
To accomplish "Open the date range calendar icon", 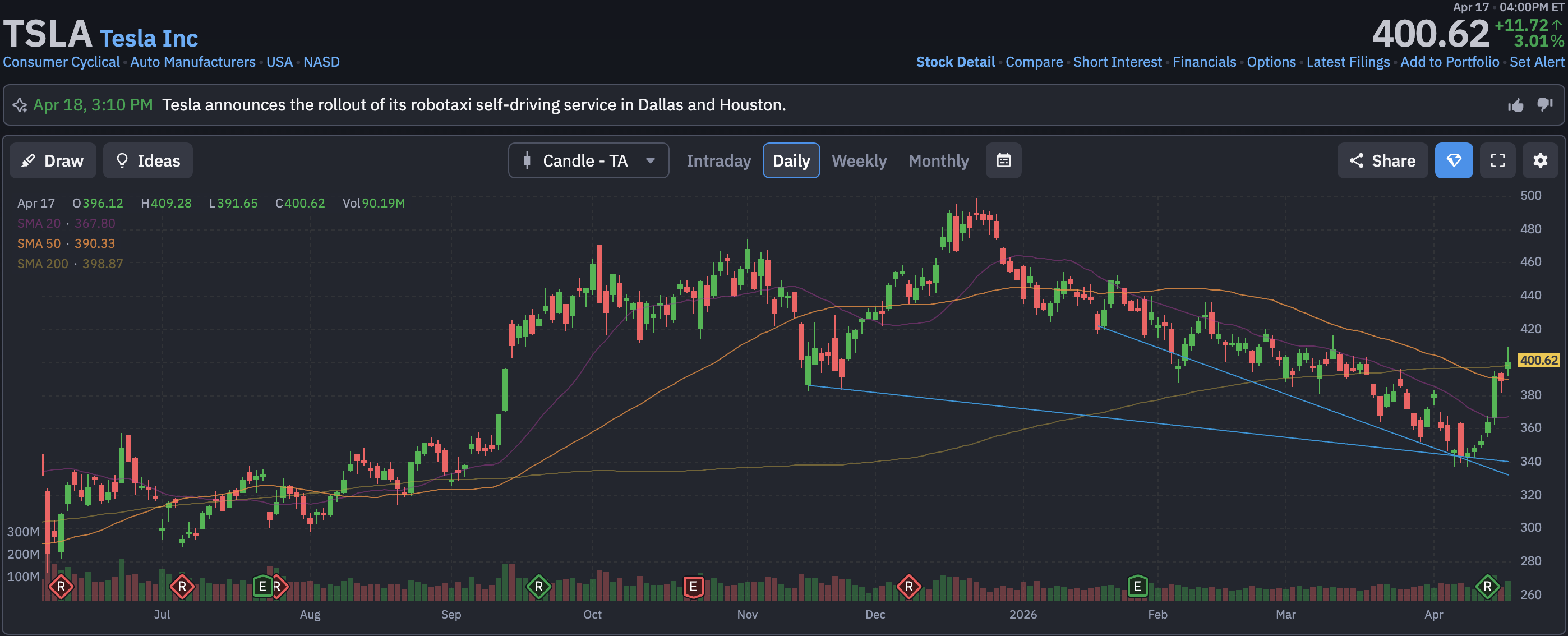I will point(1003,160).
